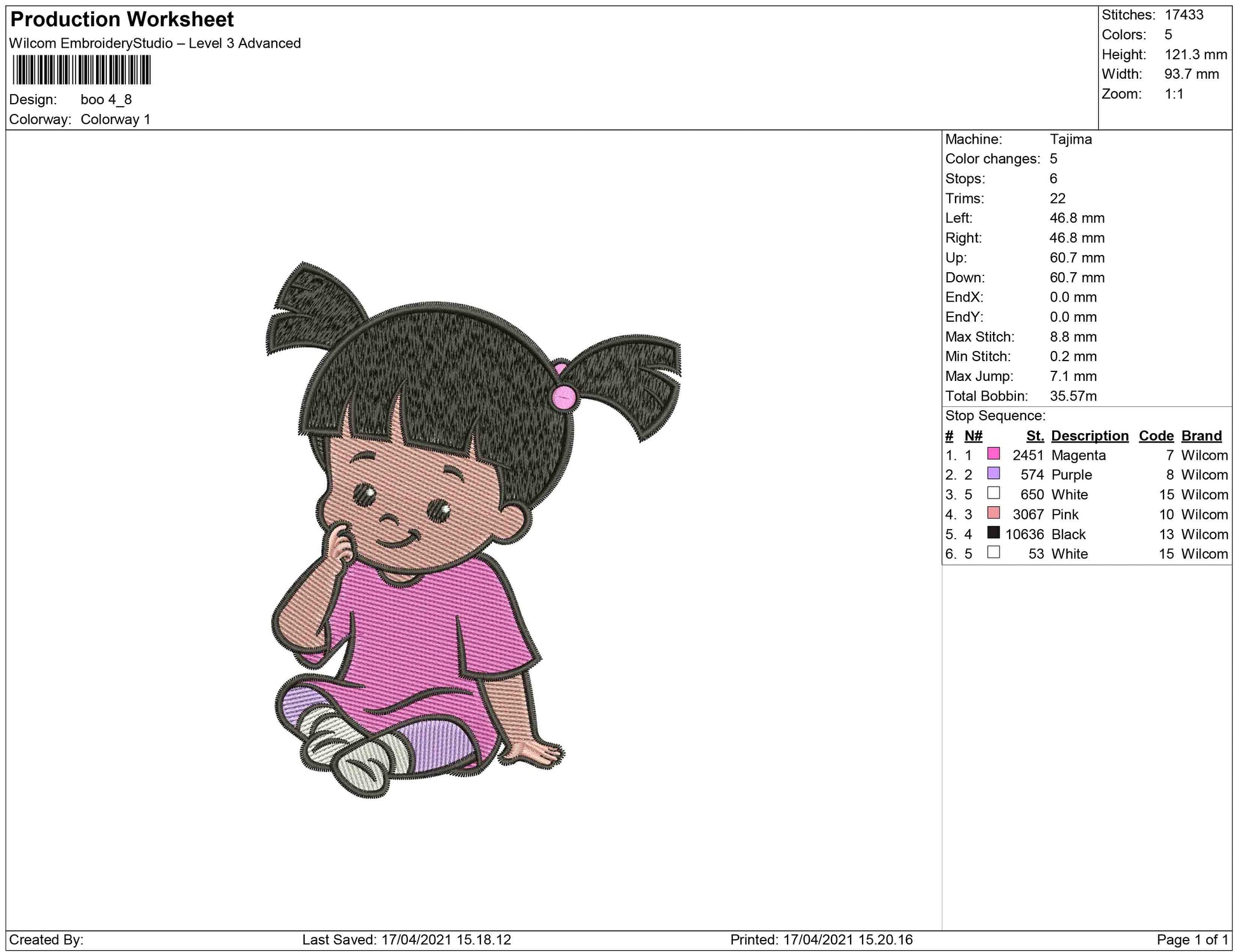
Task: Click the Magenta color swatch
Action: pos(993,454)
